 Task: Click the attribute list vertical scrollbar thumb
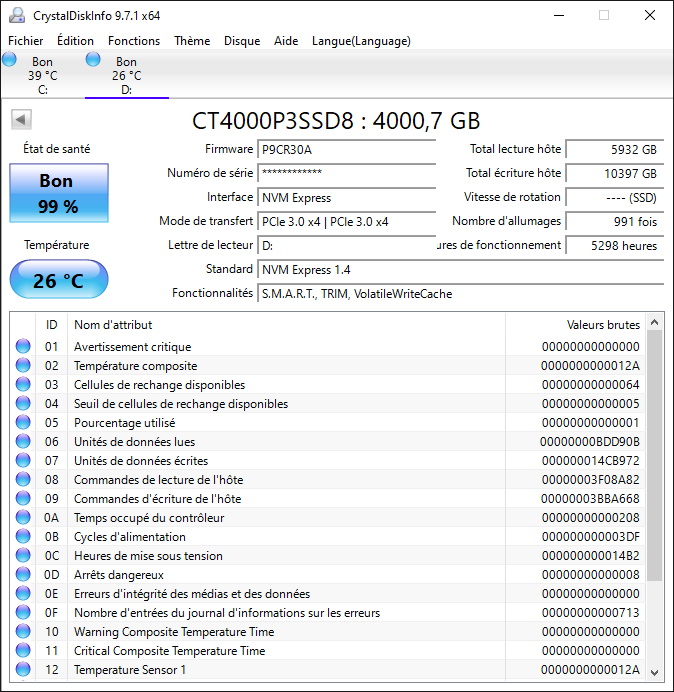[655, 455]
